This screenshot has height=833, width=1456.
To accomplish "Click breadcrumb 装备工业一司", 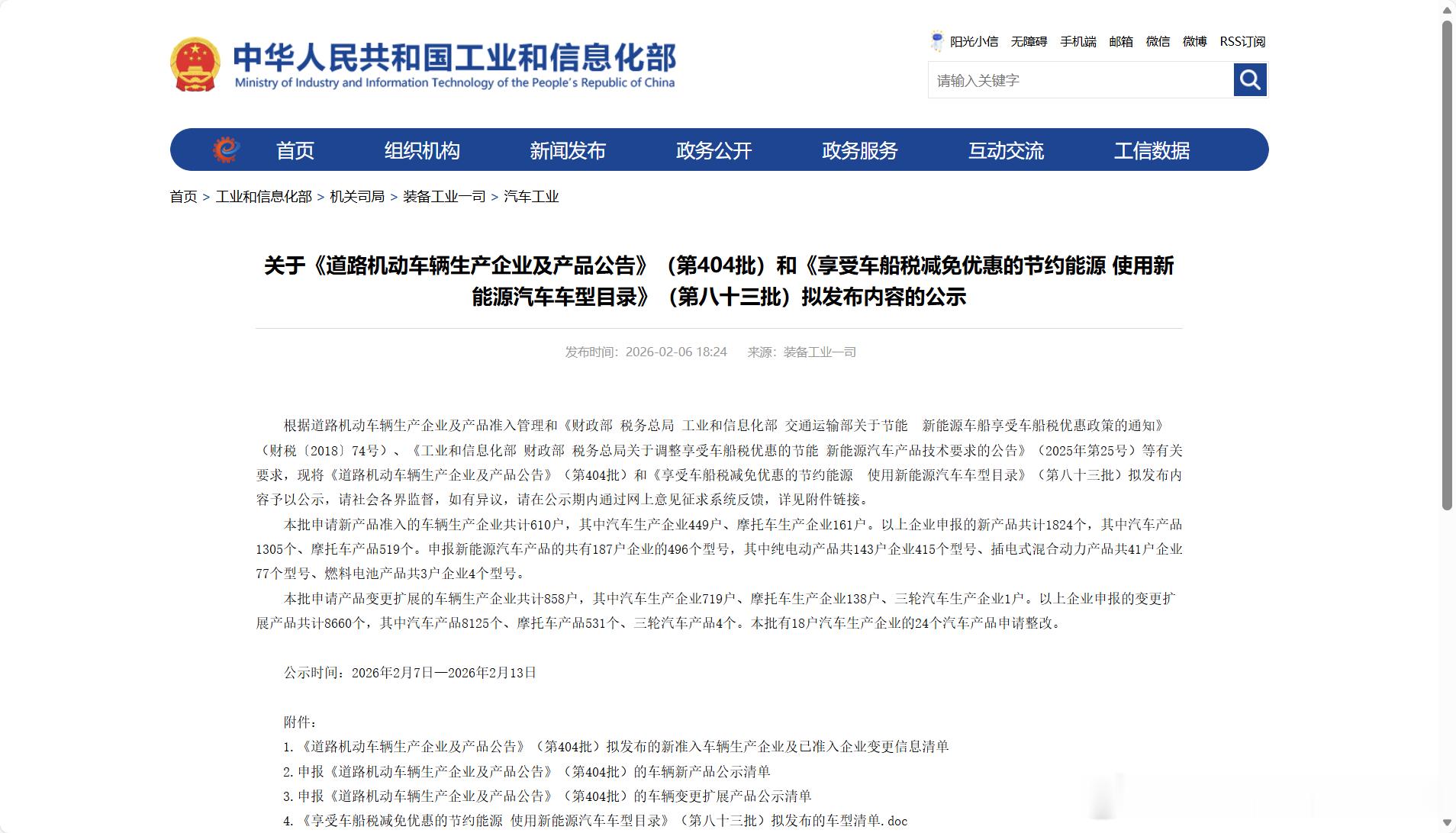I will pos(444,197).
